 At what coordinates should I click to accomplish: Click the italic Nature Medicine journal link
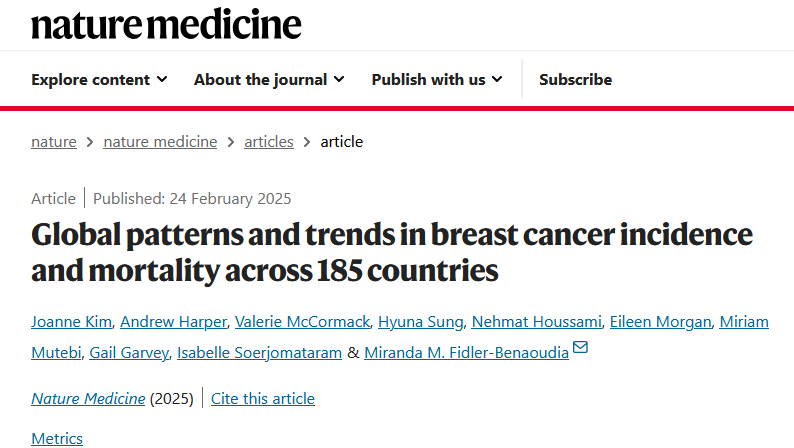pos(88,398)
